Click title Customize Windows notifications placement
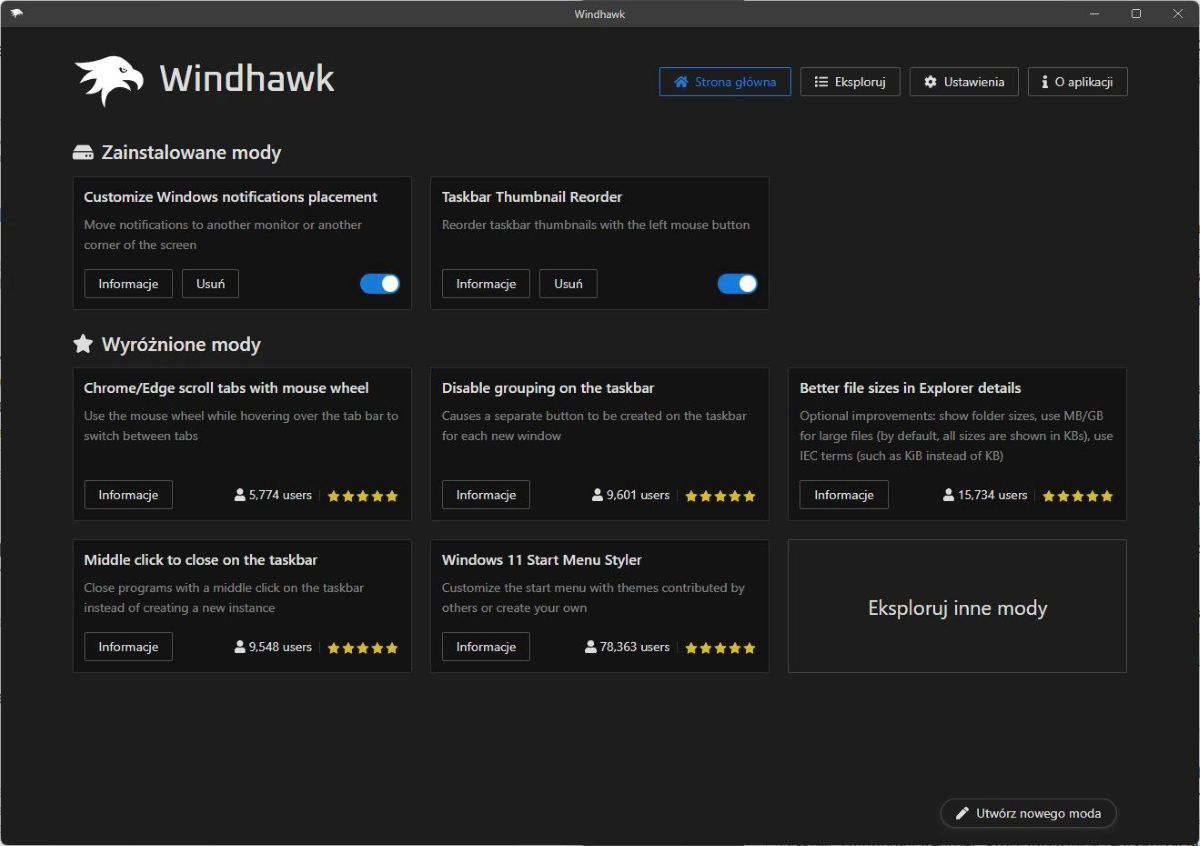The height and width of the screenshot is (846, 1200). pyautogui.click(x=231, y=197)
